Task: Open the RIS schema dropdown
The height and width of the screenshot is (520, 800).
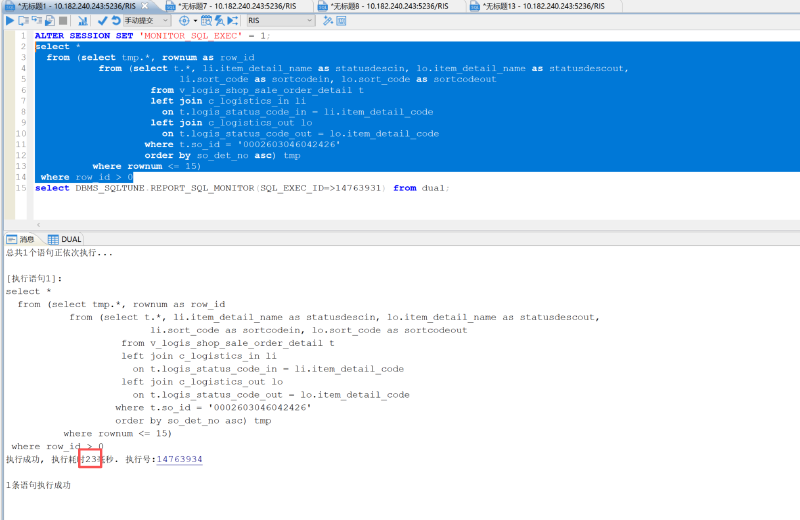Action: pos(280,20)
